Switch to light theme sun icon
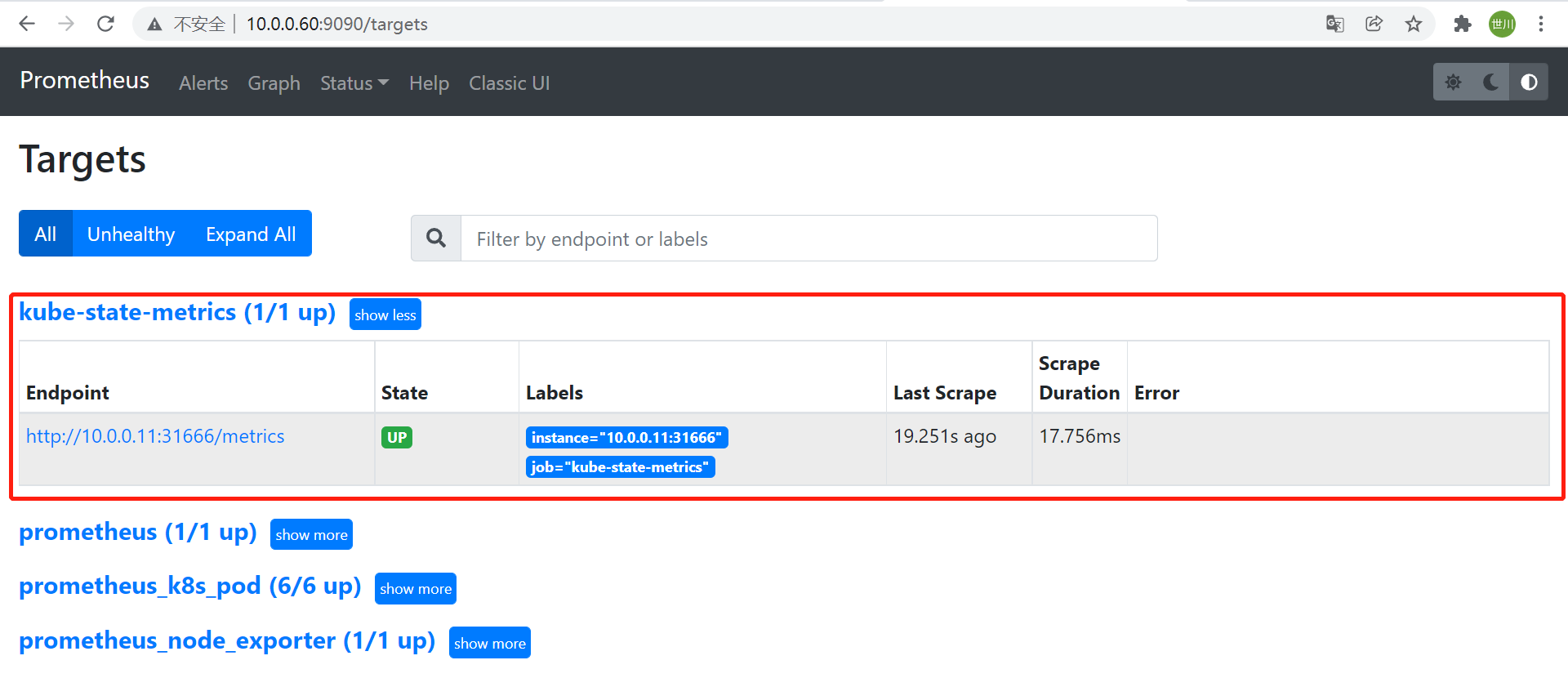This screenshot has height=687, width=1568. 1453,82
